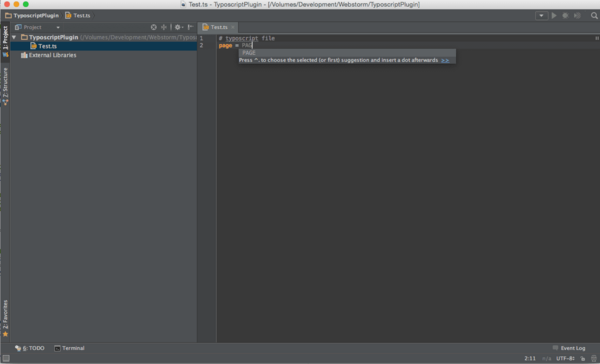Click the 'page' keyword on line 2
This screenshot has height=364, width=600.
coord(225,46)
